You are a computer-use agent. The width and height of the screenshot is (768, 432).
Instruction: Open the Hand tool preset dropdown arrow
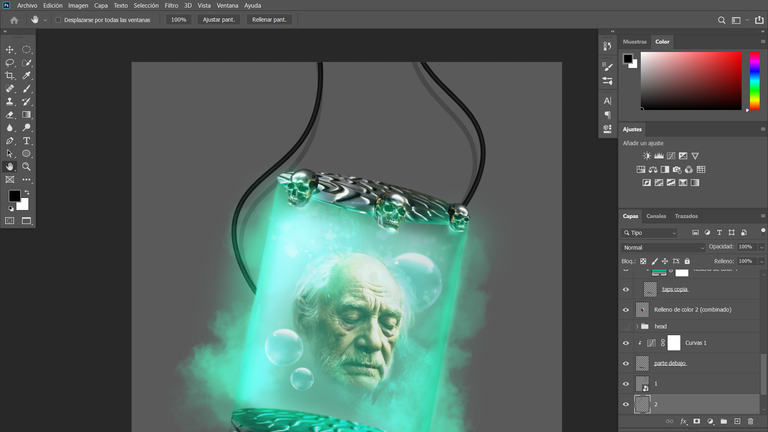pos(45,20)
